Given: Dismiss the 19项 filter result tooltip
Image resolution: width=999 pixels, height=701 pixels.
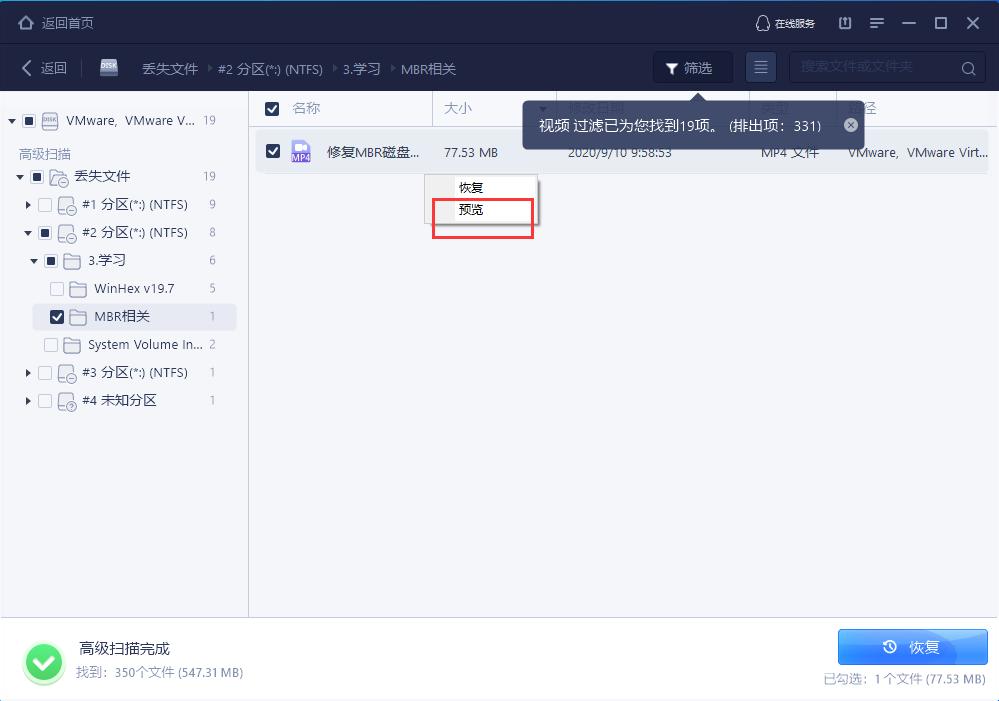Looking at the screenshot, I should tap(851, 125).
